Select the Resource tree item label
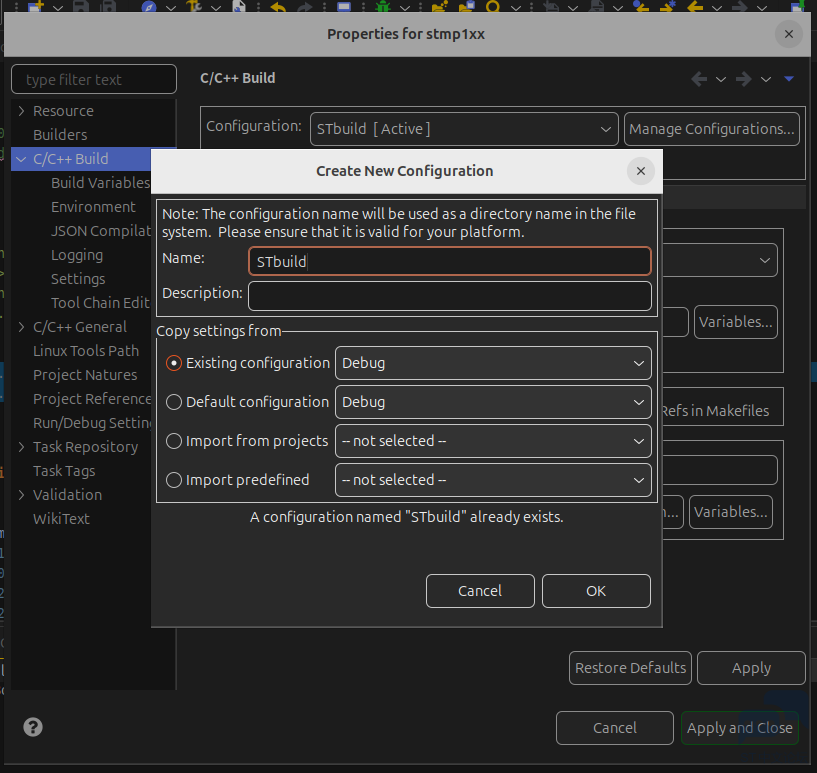This screenshot has height=773, width=817. [63, 111]
